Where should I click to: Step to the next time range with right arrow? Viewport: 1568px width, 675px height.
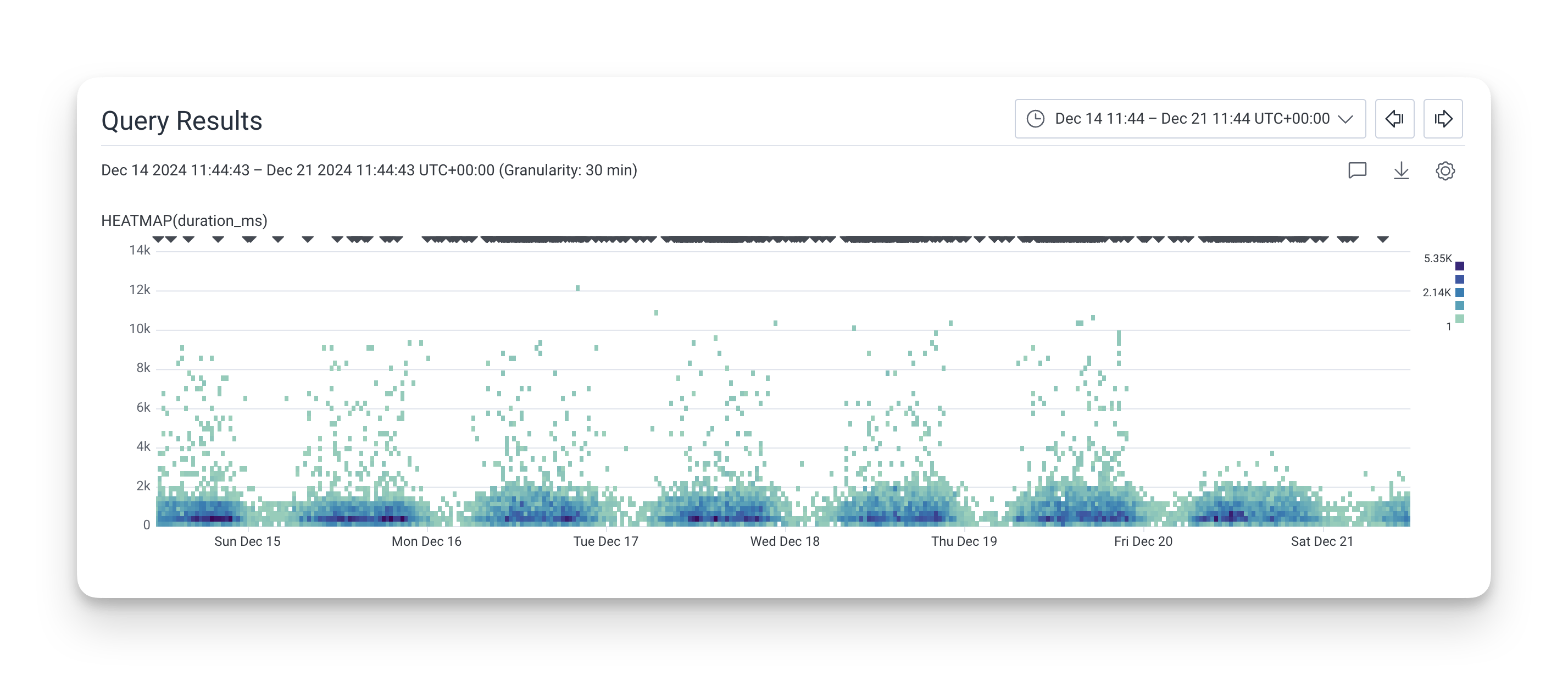(1443, 119)
